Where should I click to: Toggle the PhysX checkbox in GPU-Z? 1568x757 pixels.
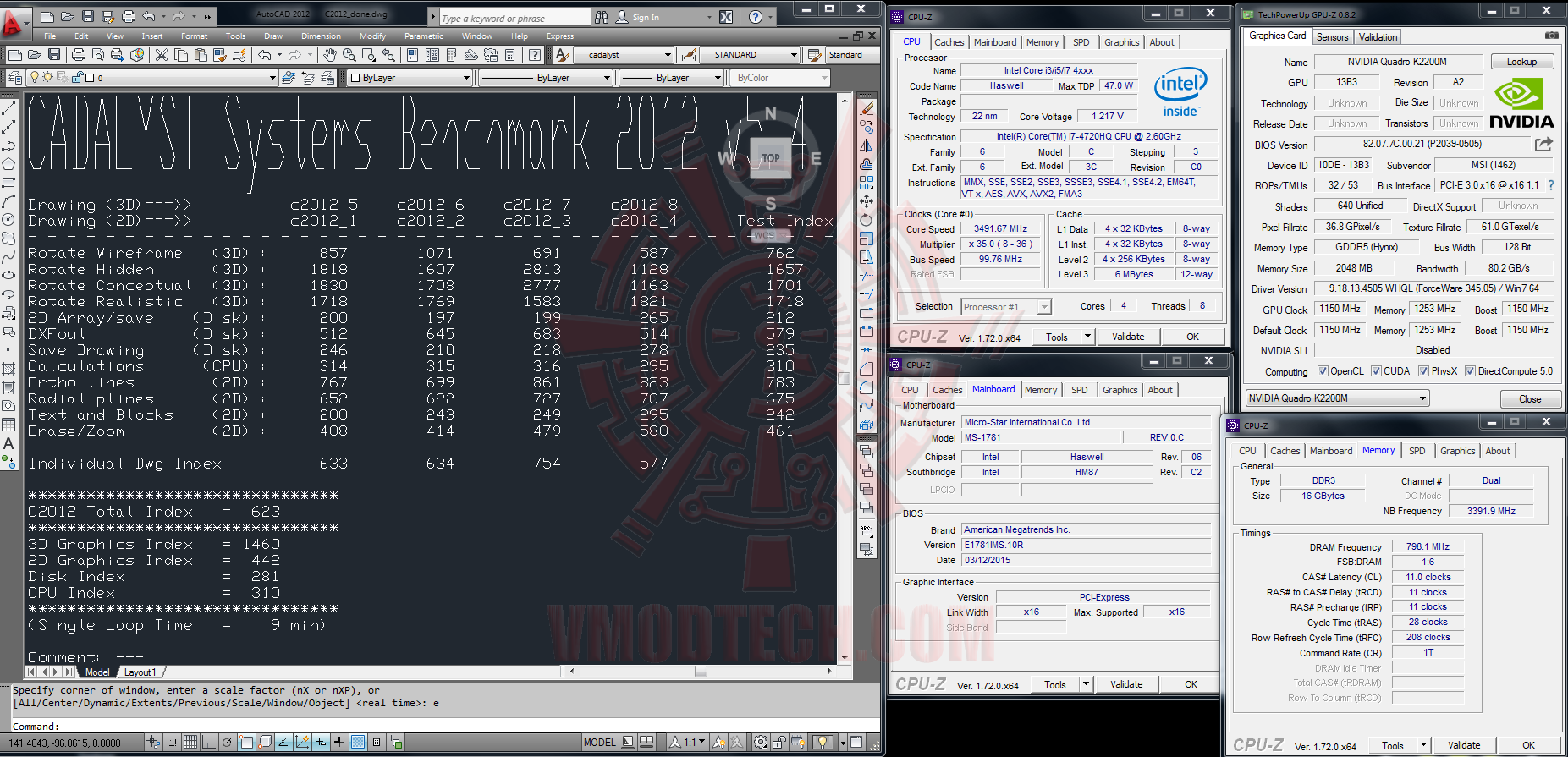click(x=1423, y=371)
